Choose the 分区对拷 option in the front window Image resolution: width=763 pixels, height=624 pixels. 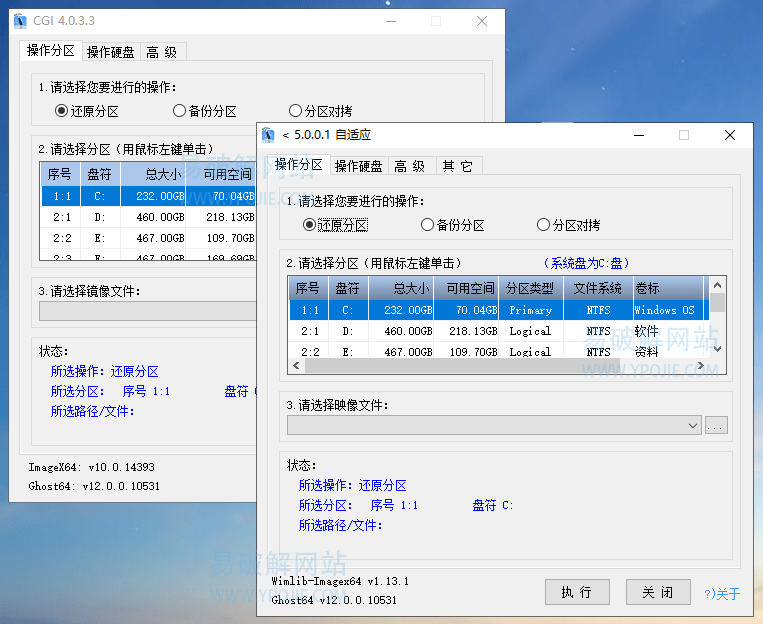[x=544, y=225]
